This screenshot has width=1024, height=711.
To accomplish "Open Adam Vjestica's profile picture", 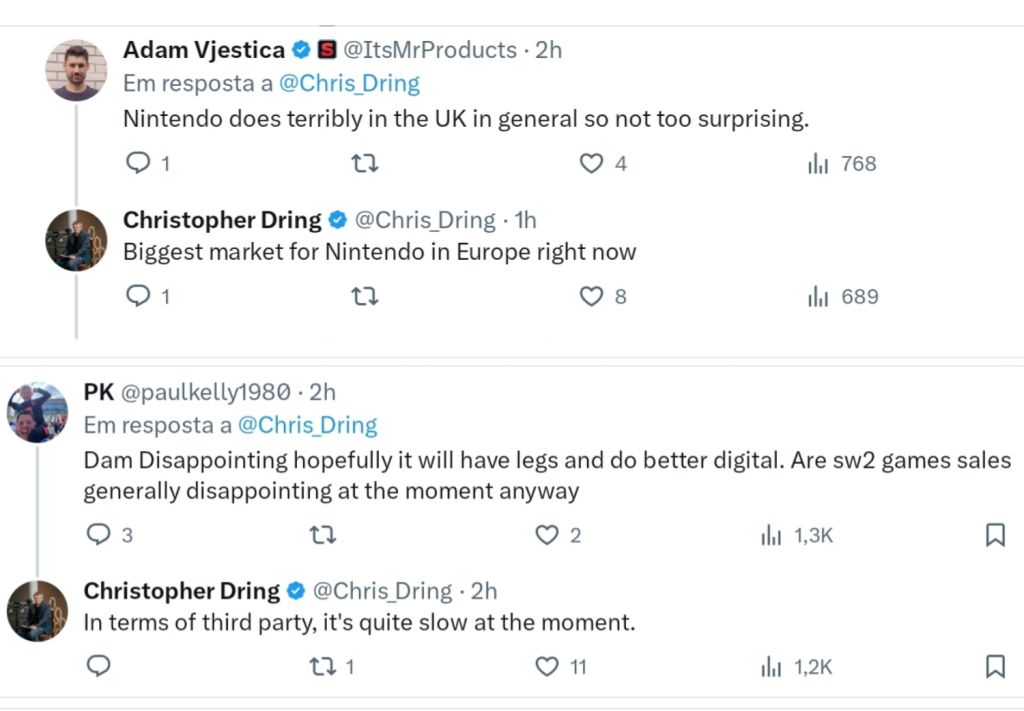I will 76,69.
